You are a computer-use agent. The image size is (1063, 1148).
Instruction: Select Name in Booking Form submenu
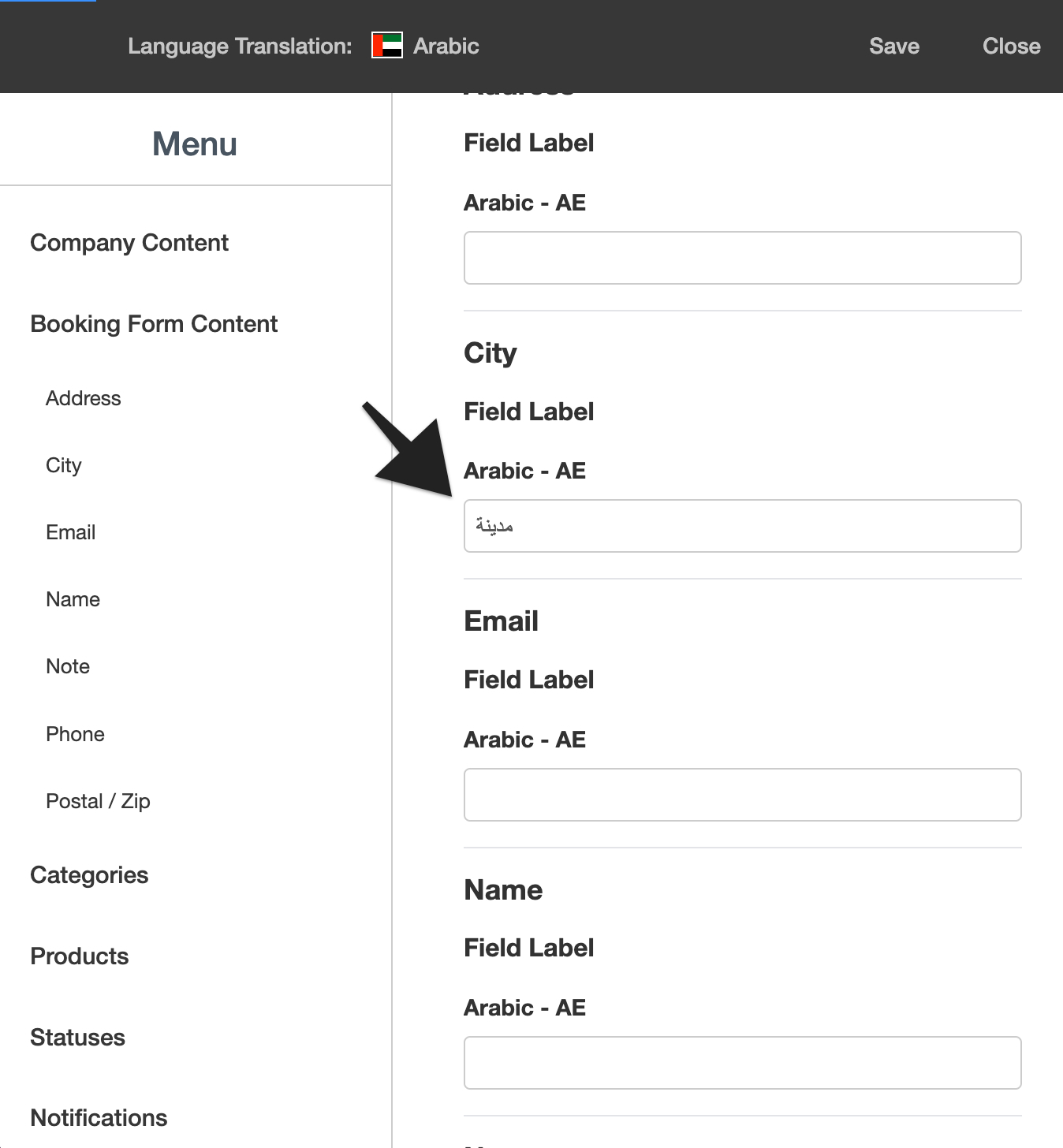pyautogui.click(x=73, y=599)
